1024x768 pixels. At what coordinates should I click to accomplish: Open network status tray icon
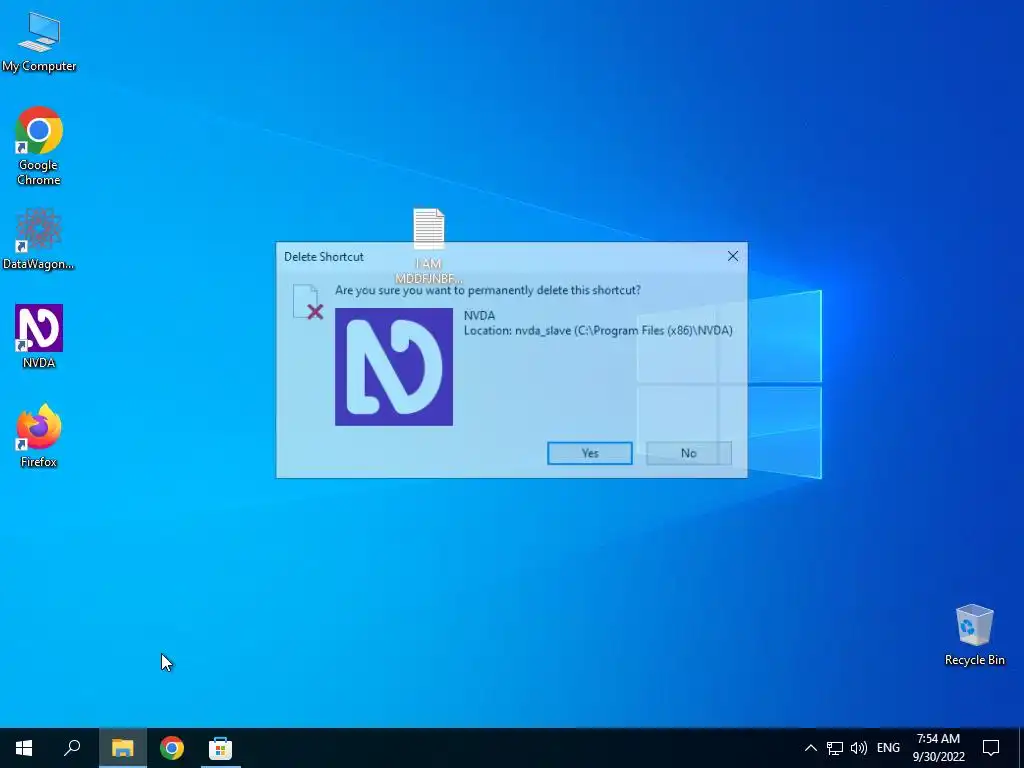pyautogui.click(x=835, y=748)
